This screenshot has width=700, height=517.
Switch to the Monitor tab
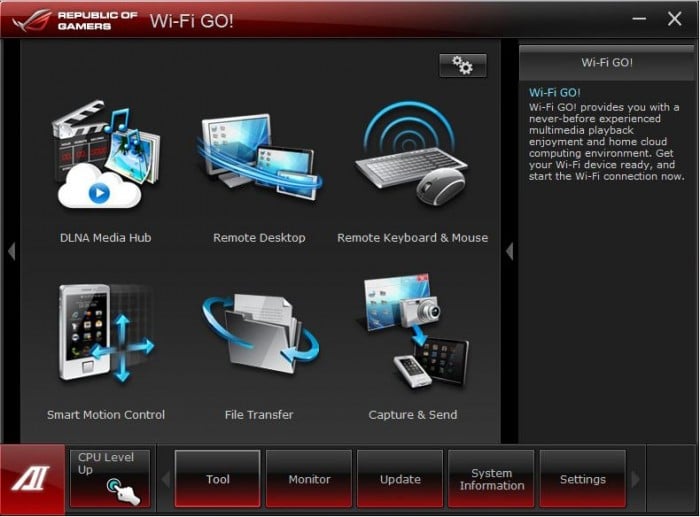pyautogui.click(x=309, y=479)
